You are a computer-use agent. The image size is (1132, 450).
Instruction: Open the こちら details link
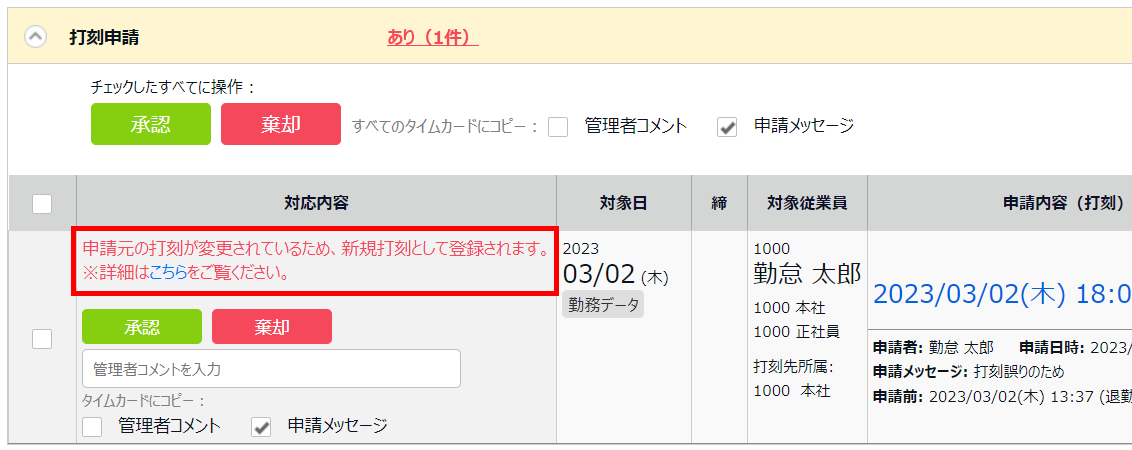tap(168, 274)
